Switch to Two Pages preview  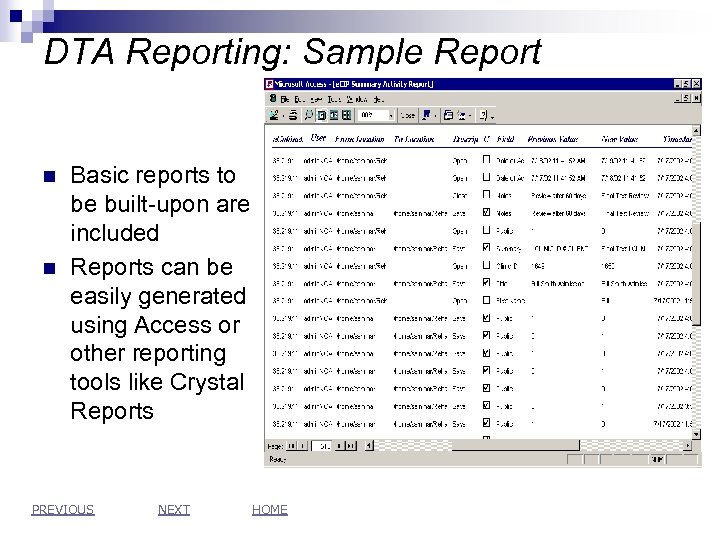[x=334, y=115]
